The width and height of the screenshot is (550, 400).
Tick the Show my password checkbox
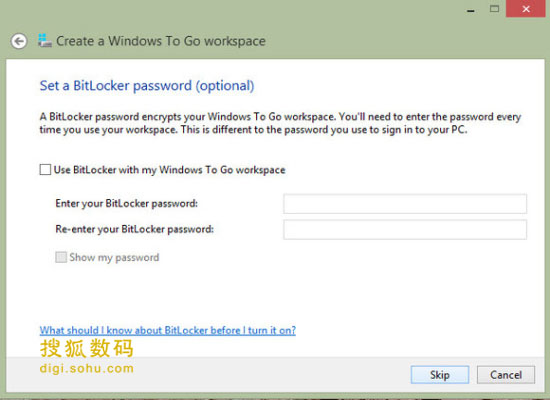click(x=61, y=257)
